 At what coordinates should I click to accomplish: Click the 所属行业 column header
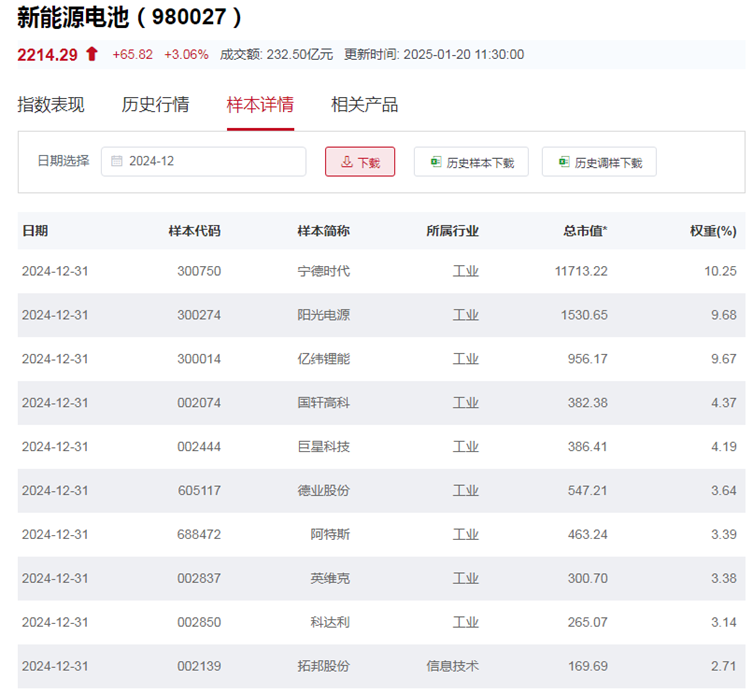[452, 231]
